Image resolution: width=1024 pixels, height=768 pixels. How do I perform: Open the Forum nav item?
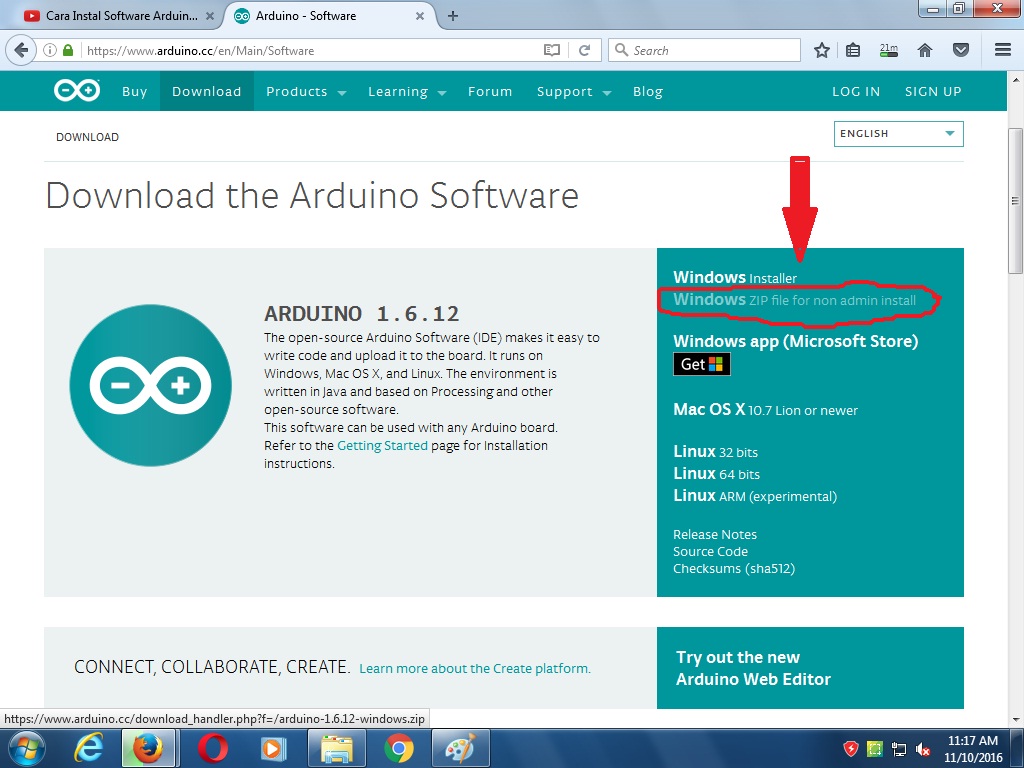tap(490, 91)
